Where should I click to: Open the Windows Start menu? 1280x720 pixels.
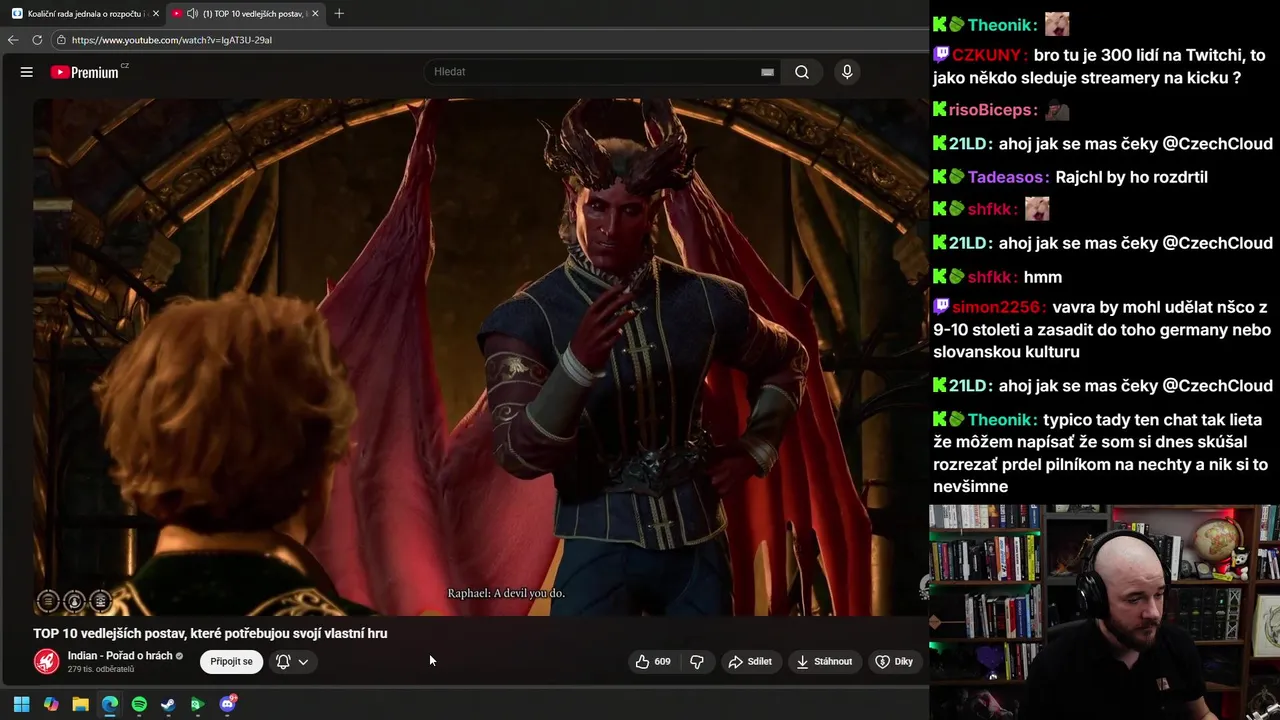[x=21, y=704]
